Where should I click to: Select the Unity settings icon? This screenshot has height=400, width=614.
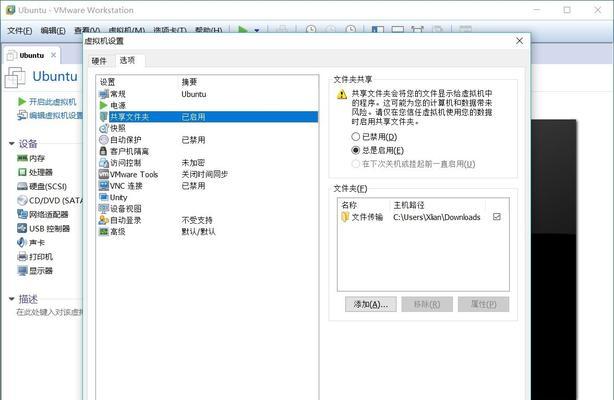tap(104, 197)
